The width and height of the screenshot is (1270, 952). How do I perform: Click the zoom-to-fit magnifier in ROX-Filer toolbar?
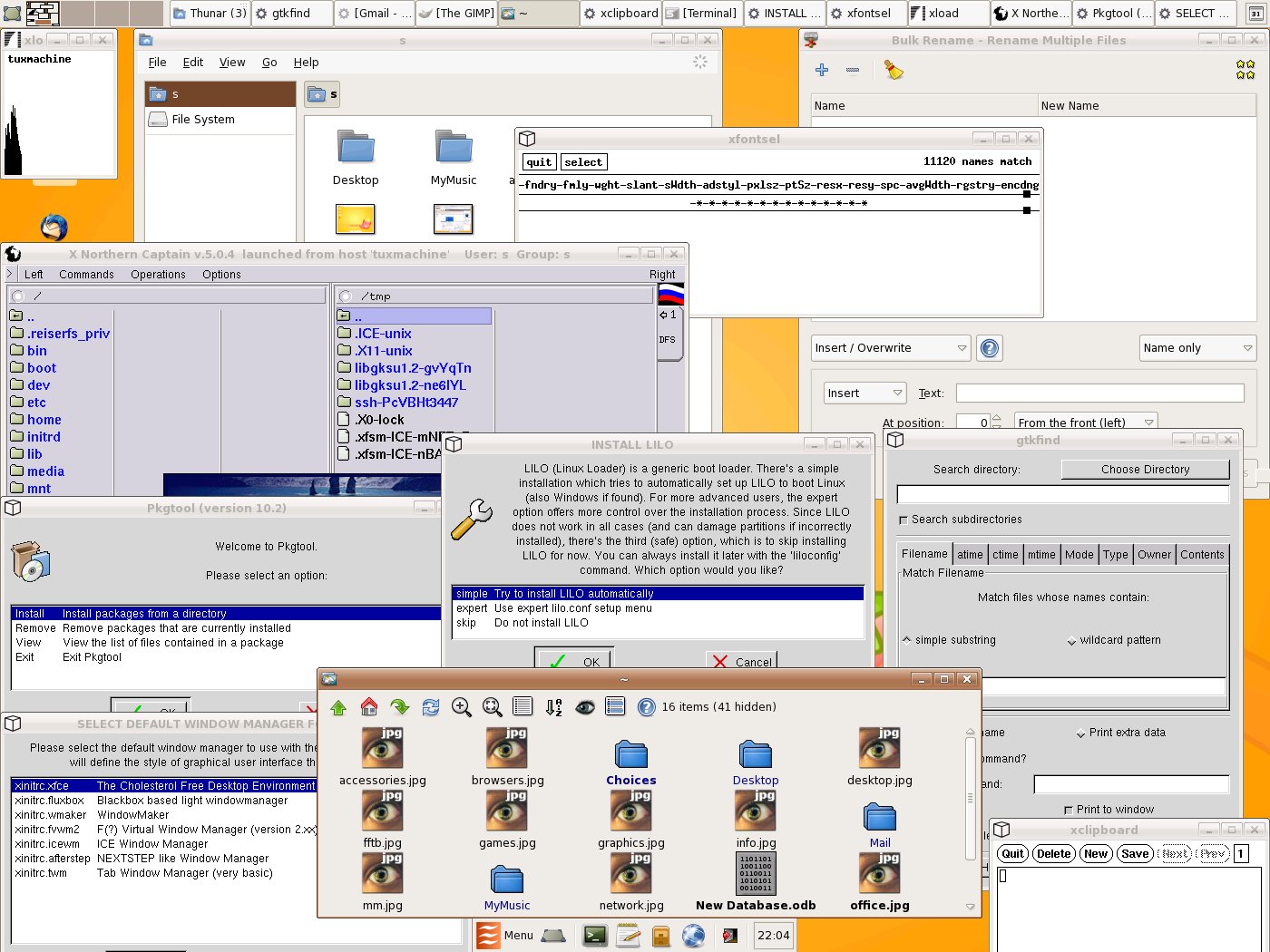click(x=493, y=707)
